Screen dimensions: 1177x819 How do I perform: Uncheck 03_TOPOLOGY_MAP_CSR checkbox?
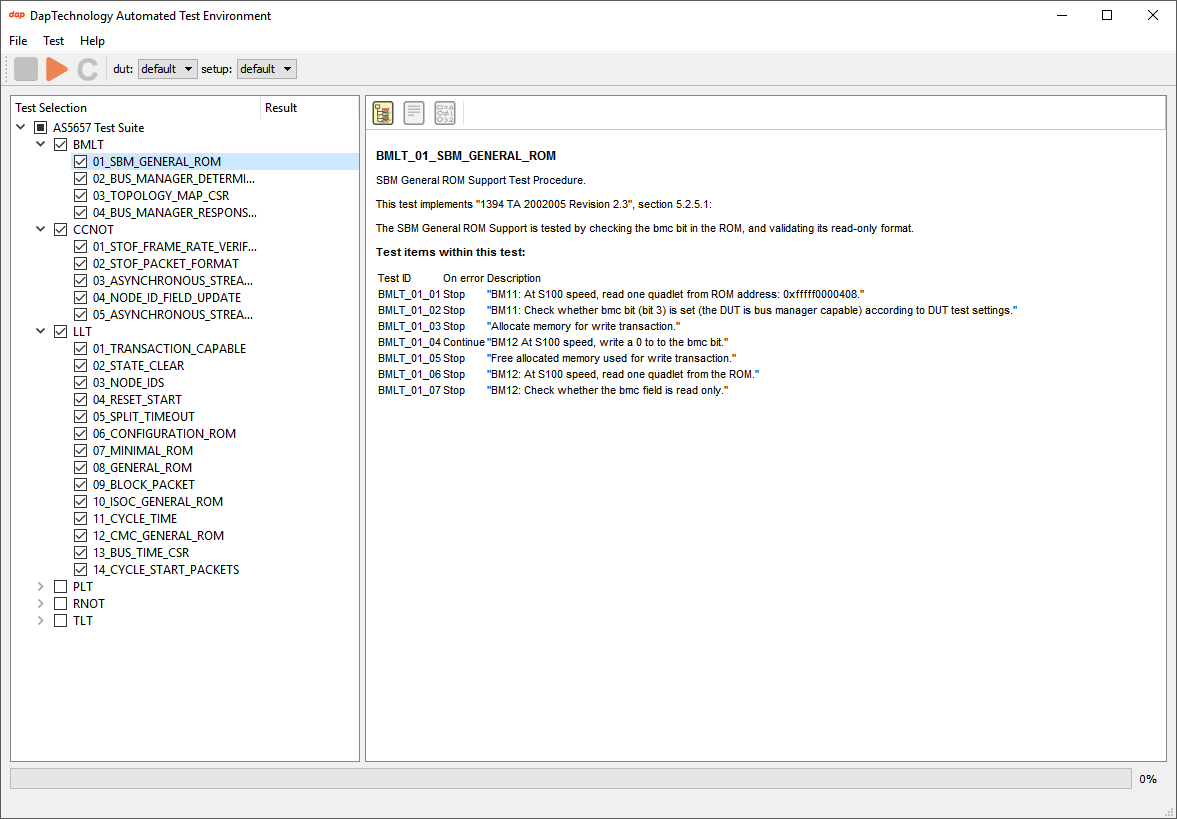tap(80, 195)
